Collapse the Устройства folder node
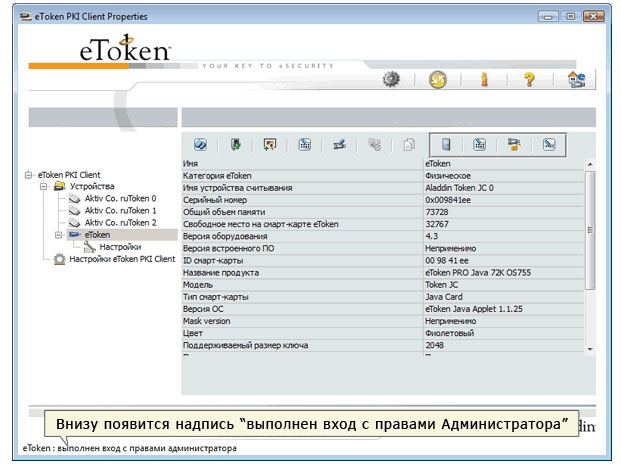Viewport: 621px width, 467px height. coord(44,186)
